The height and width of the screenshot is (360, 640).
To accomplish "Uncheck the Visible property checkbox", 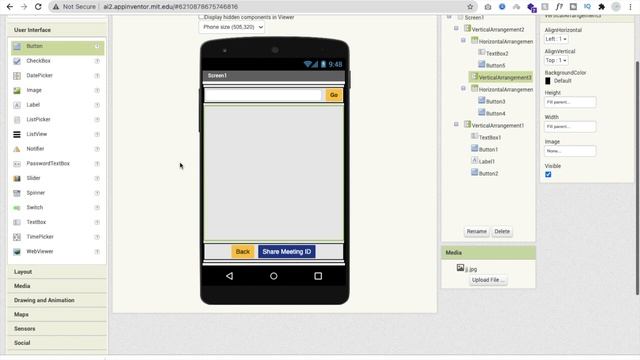I will tap(548, 174).
